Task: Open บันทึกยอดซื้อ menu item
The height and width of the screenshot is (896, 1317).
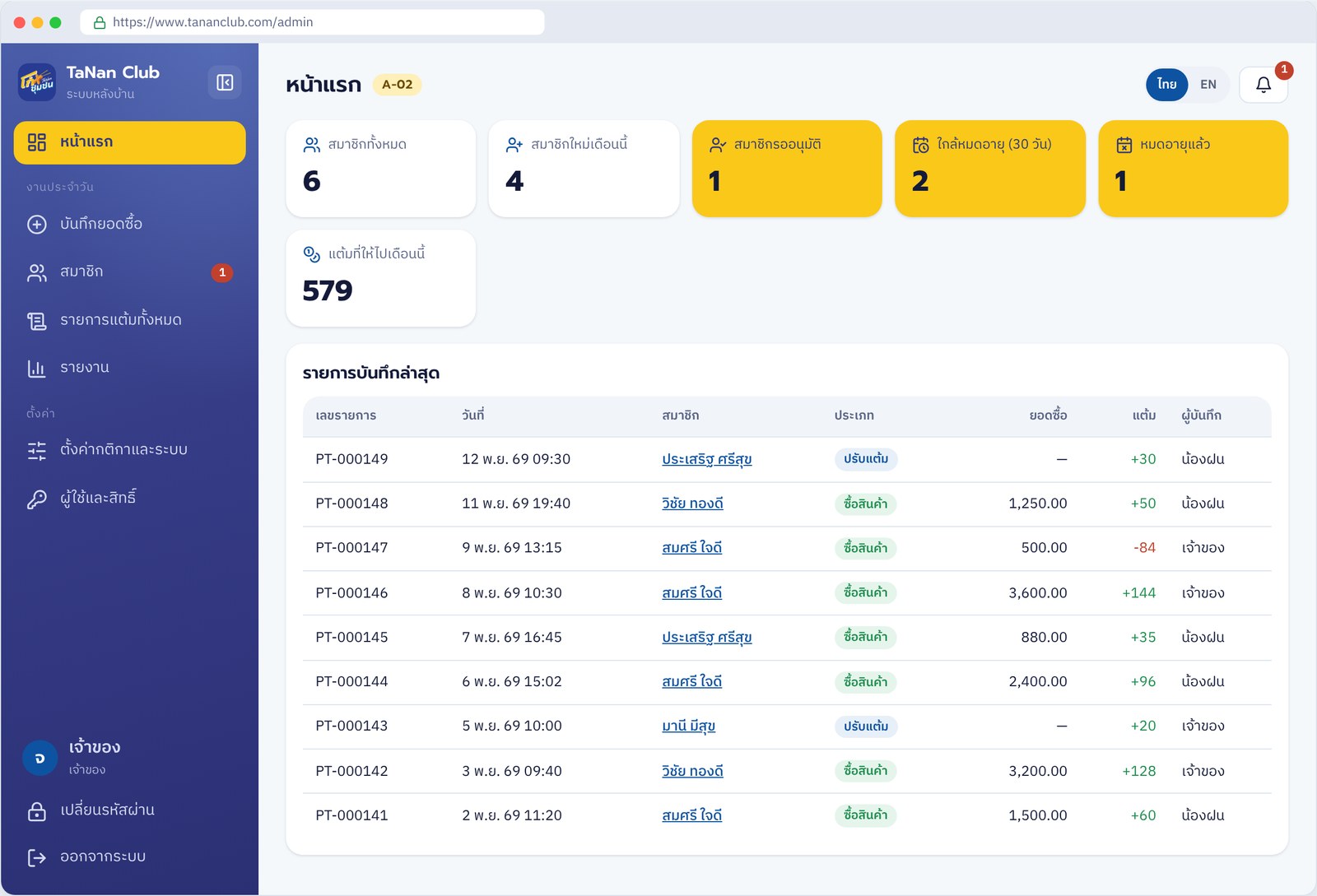Action: tap(129, 224)
